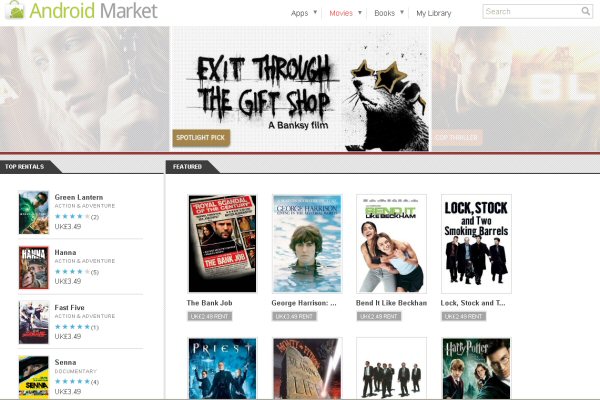
Task: Open the Apps dropdown arrow
Action: (315, 12)
